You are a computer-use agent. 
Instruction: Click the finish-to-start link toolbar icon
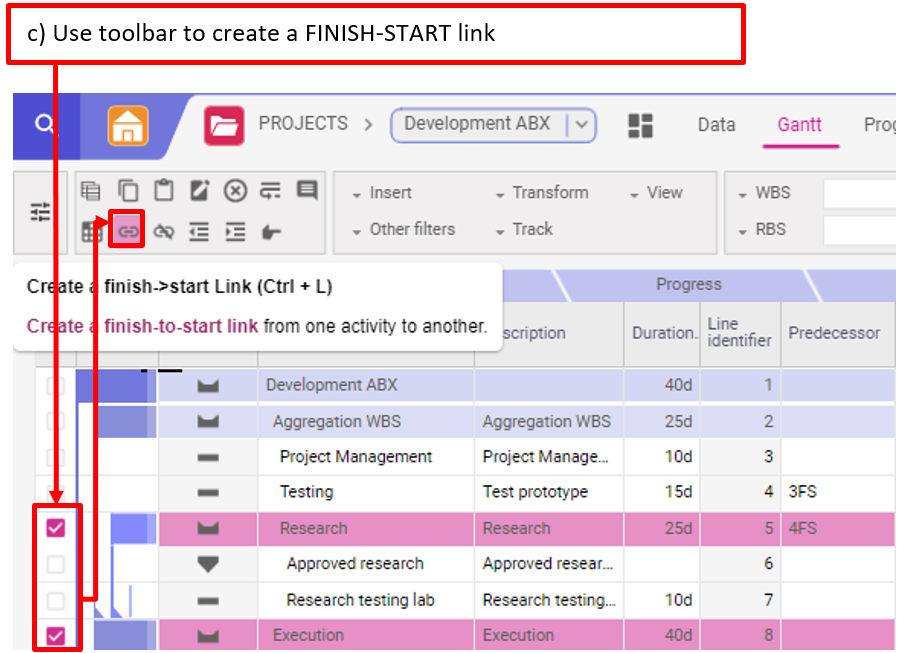coord(128,231)
